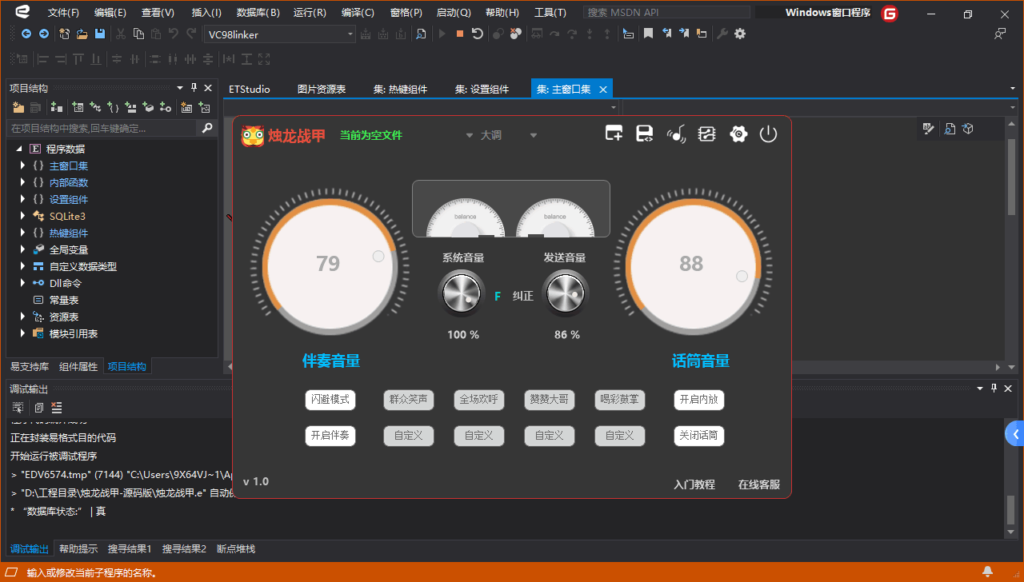Pin the 项目结构 panel

(x=194, y=88)
